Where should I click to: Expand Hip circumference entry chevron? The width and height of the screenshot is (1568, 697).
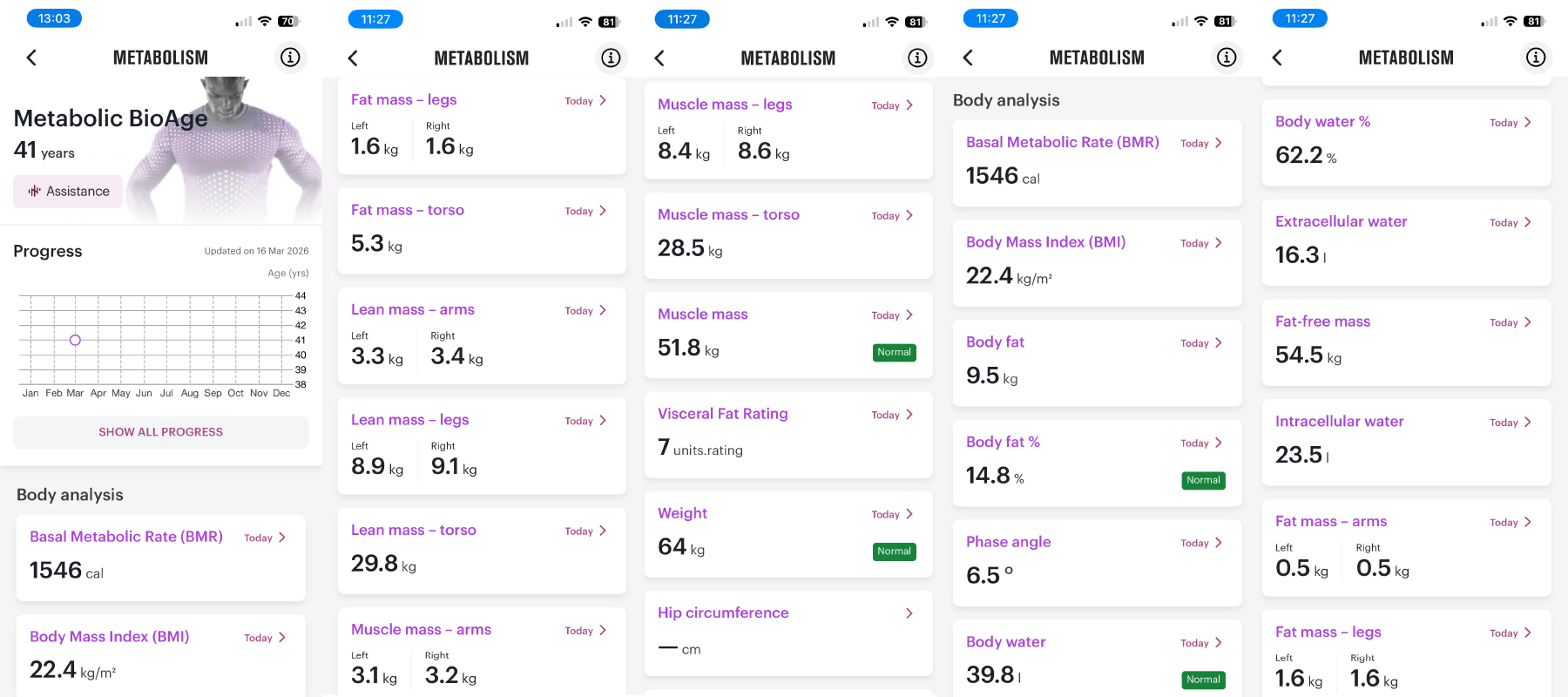(x=909, y=613)
